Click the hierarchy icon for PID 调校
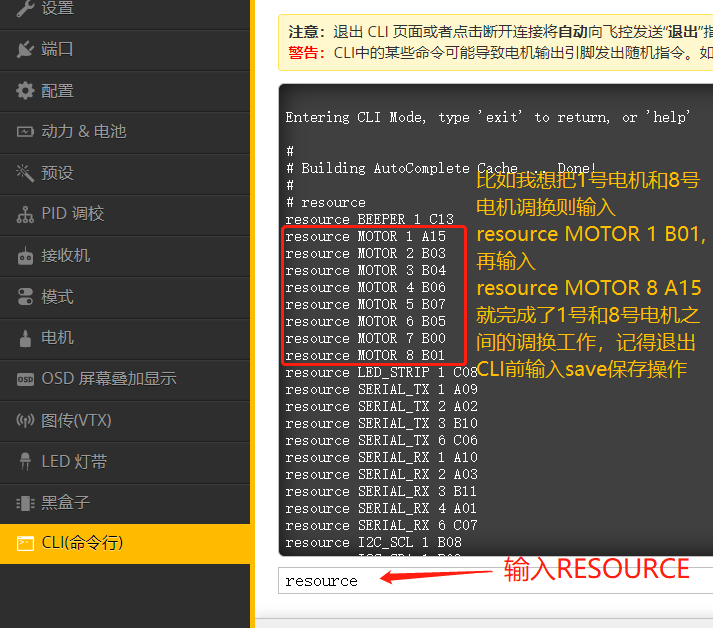This screenshot has width=713, height=628. 25,214
